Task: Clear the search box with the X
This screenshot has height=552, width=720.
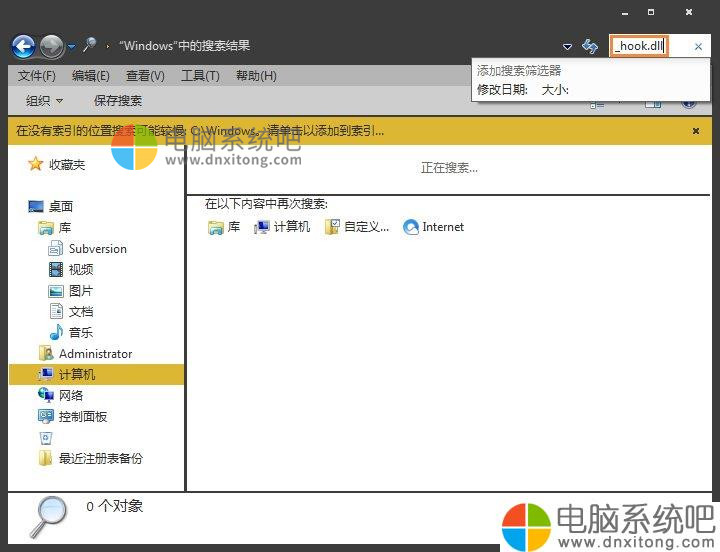Action: coord(698,46)
